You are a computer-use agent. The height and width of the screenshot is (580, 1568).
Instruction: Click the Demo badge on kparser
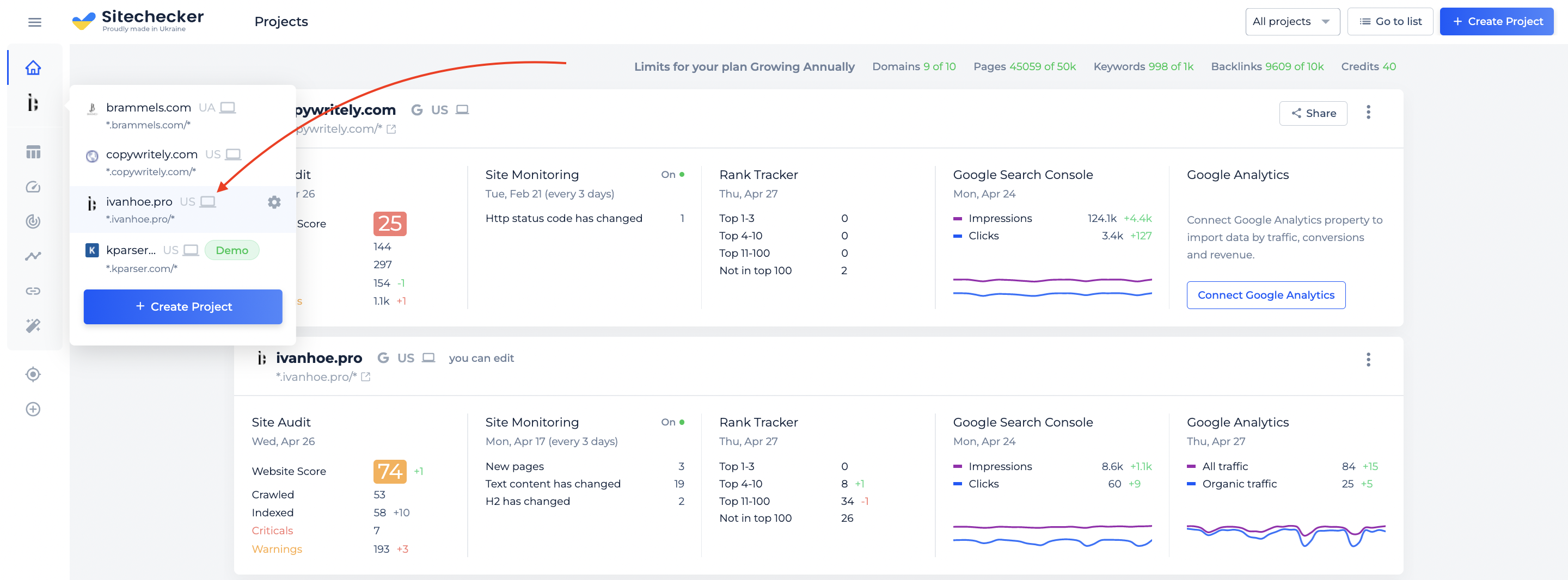tap(232, 250)
